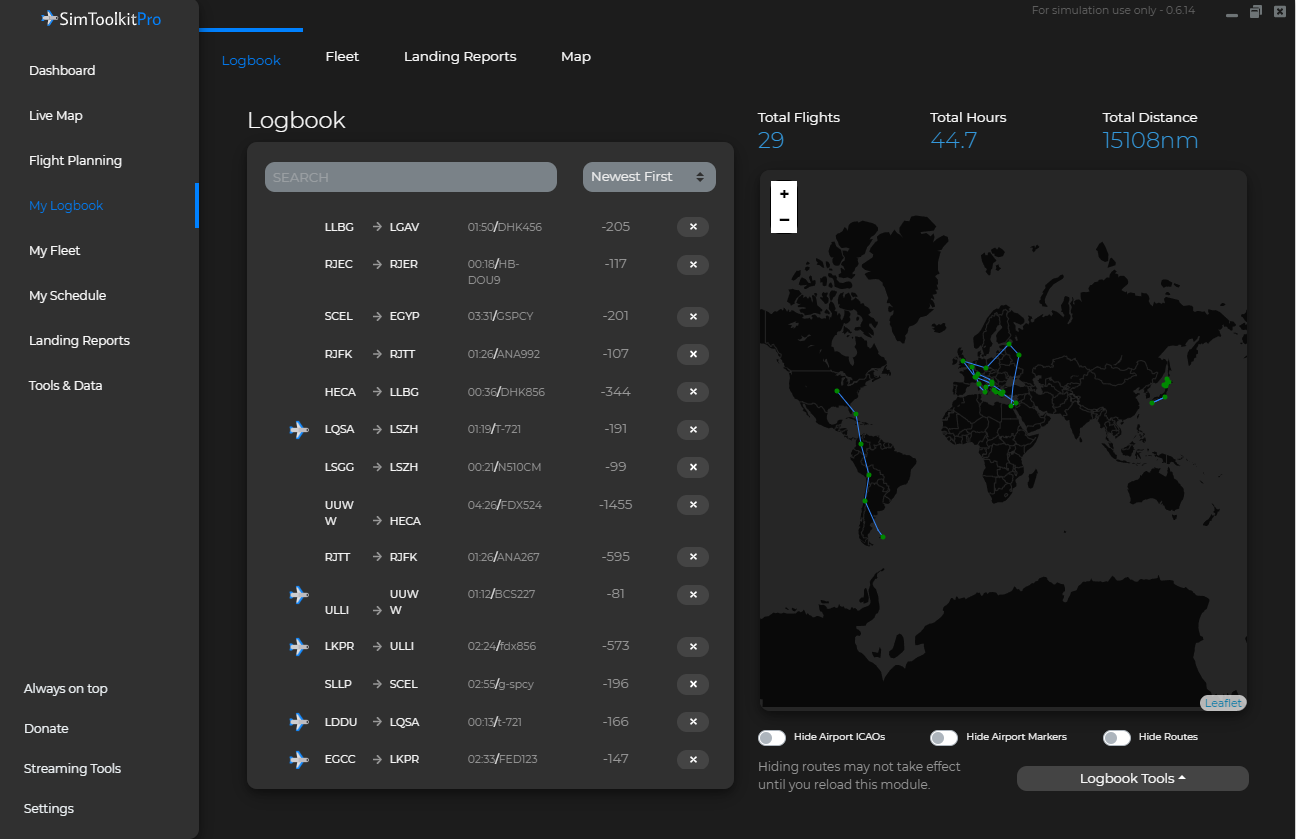Screen dimensions: 1296x839
Task: Remove the SCEL to EGYP logbook entry
Action: pos(692,317)
